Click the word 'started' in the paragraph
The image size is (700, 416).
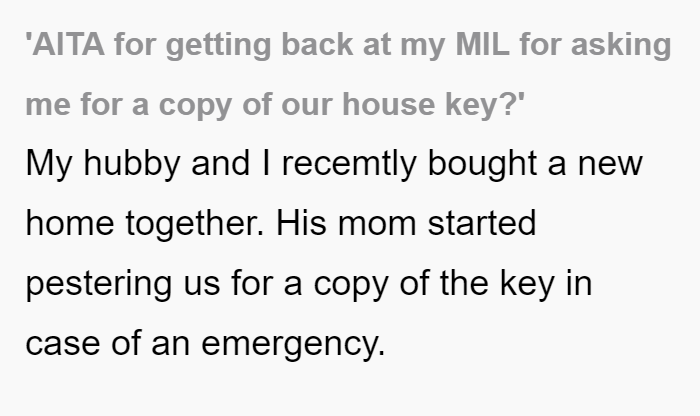(x=482, y=223)
